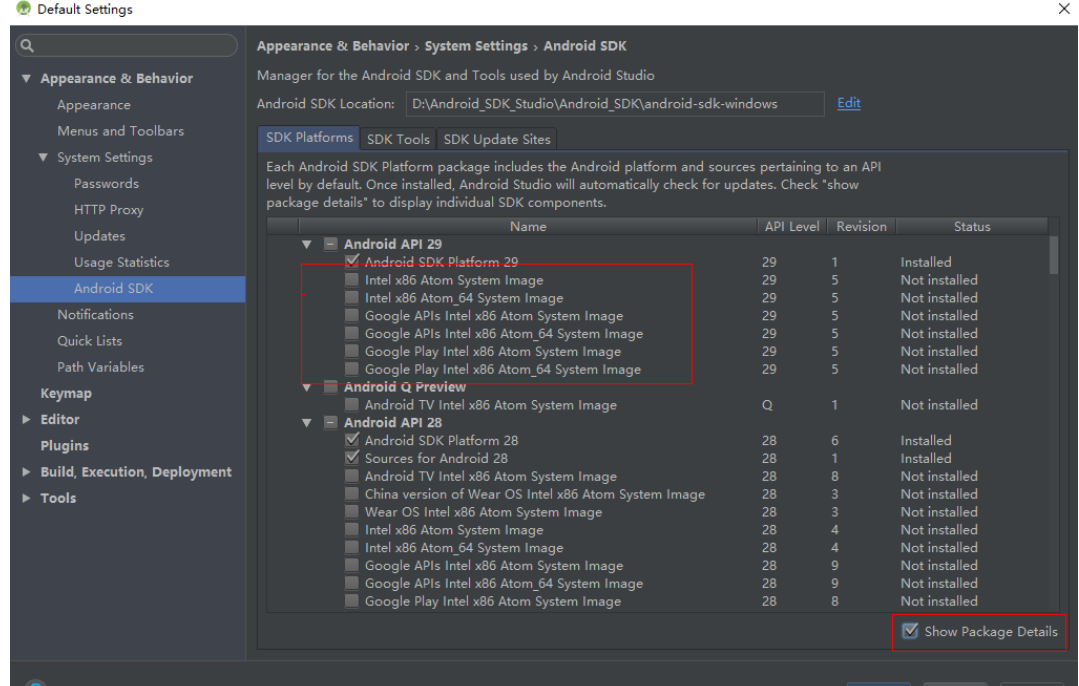
Task: Open Path Variables settings
Action: [x=100, y=367]
